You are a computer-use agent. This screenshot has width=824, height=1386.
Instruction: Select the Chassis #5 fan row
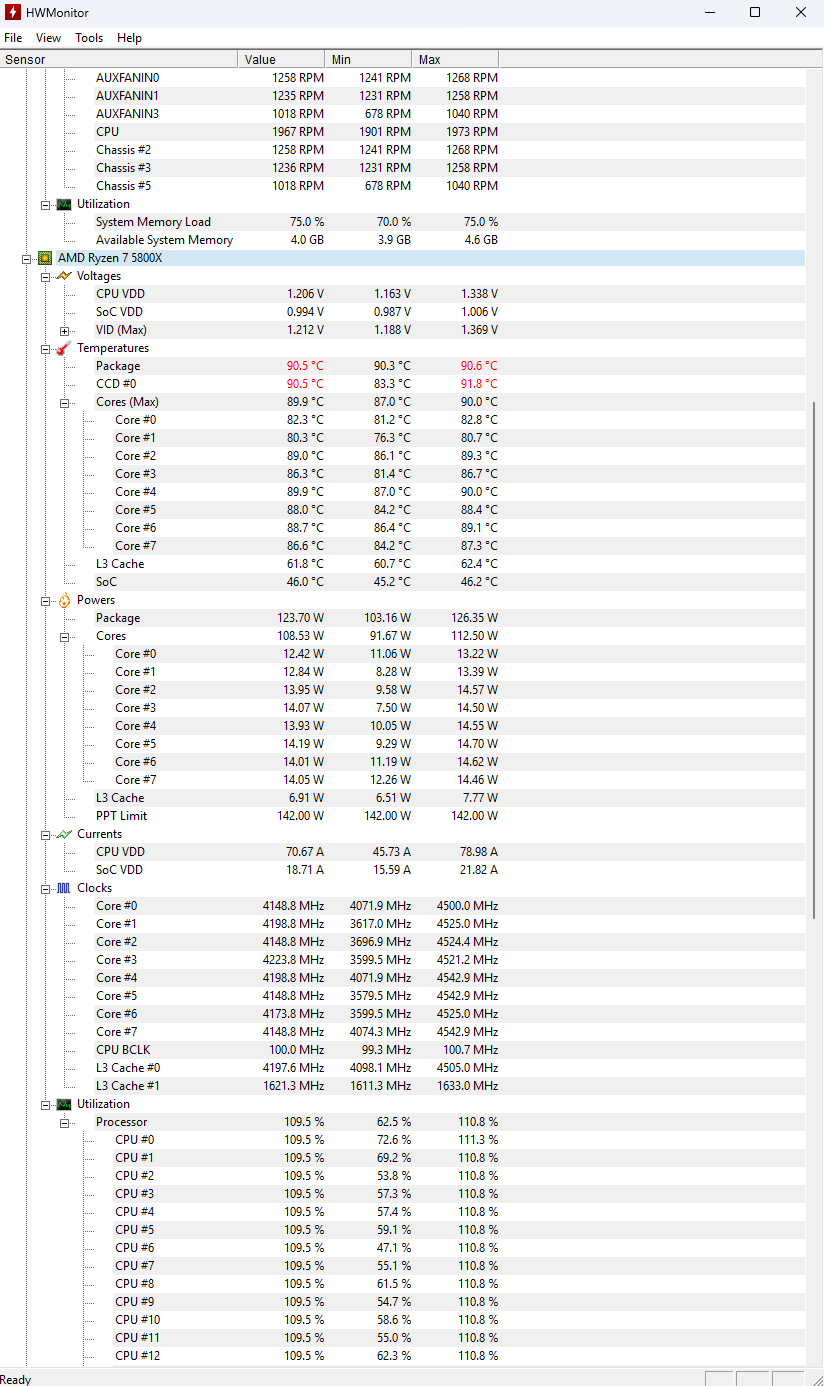(402, 186)
